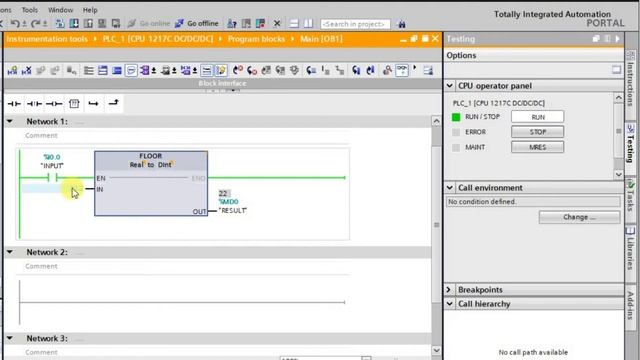Insert a normally open contact
The image size is (640, 360).
[14, 104]
